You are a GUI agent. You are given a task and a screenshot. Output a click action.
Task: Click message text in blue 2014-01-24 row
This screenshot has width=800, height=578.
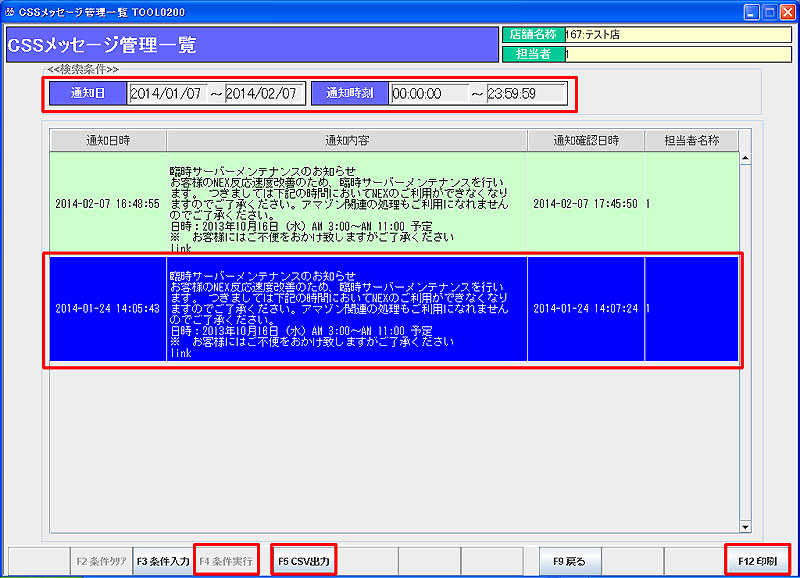point(347,309)
